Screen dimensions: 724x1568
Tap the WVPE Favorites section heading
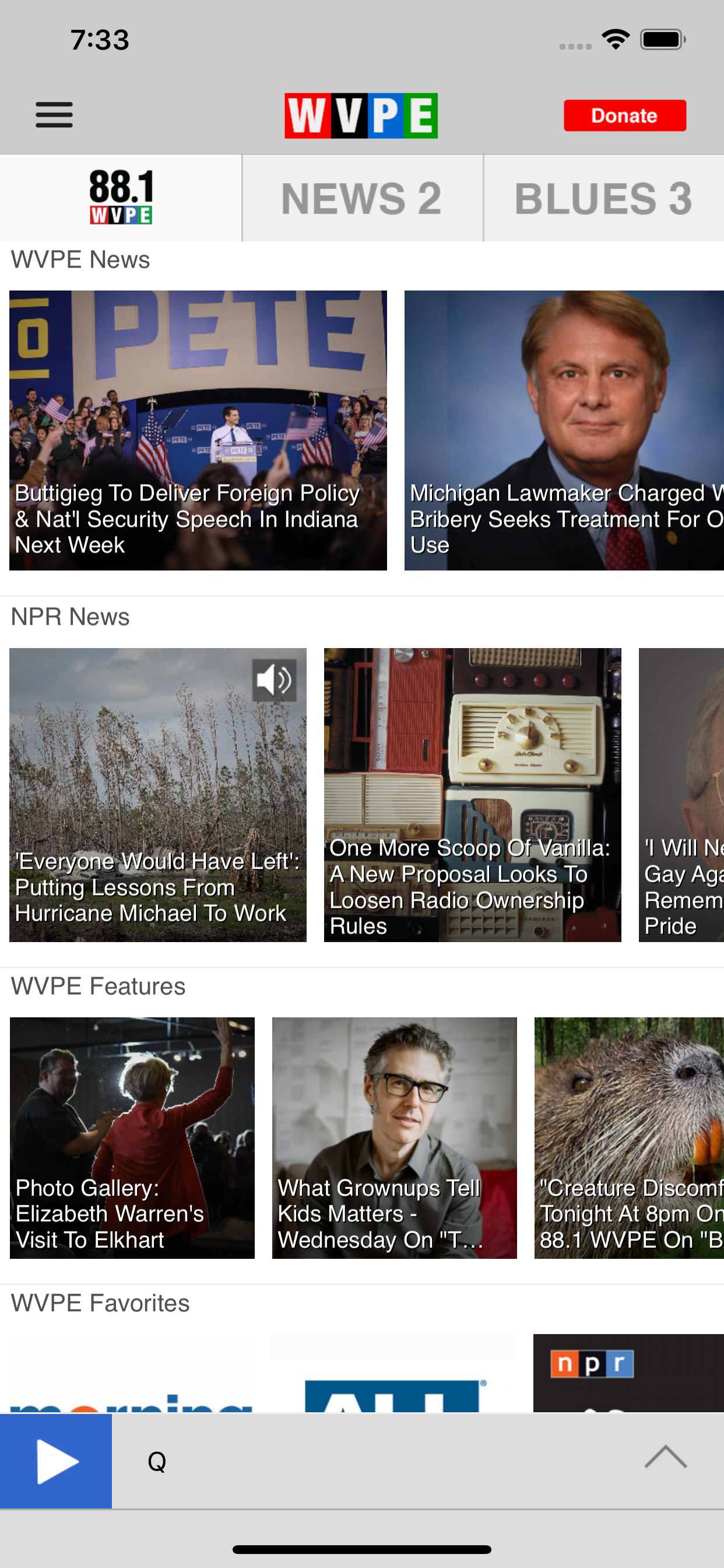(100, 1303)
